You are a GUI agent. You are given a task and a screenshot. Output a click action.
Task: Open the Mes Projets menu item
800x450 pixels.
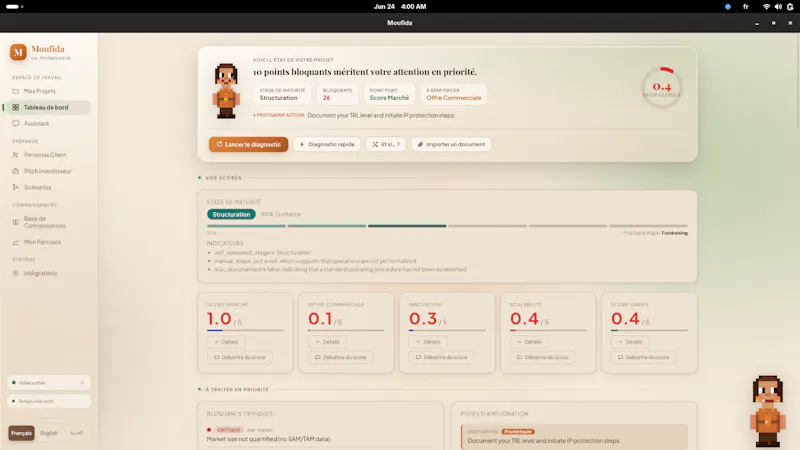47,91
